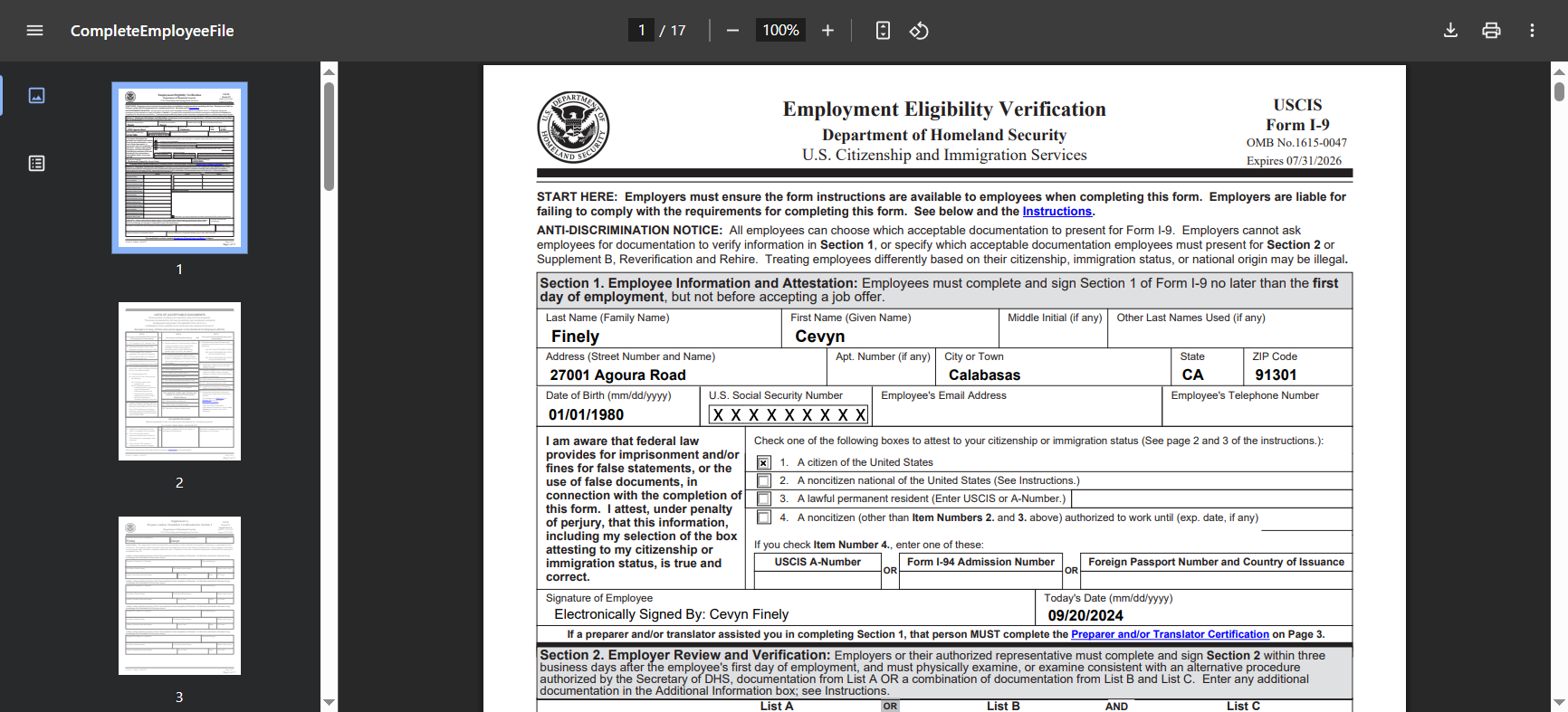Open the Instructions link

pyautogui.click(x=1056, y=212)
